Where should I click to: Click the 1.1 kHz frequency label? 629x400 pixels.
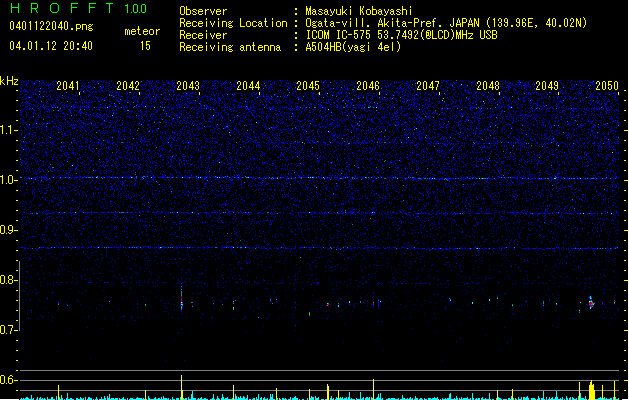8,130
